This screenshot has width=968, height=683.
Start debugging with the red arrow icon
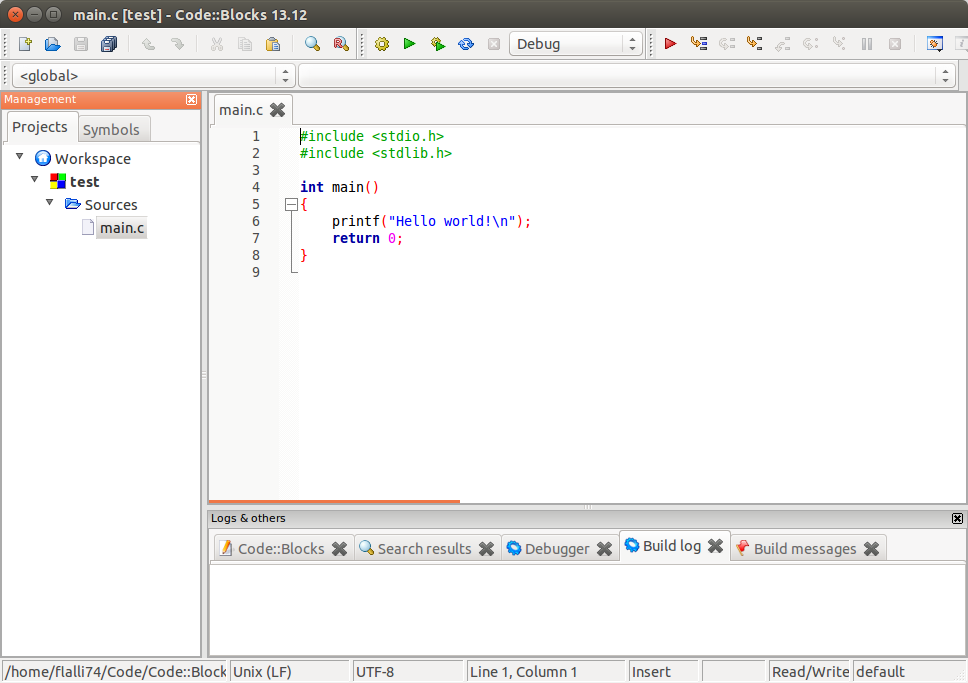[670, 44]
